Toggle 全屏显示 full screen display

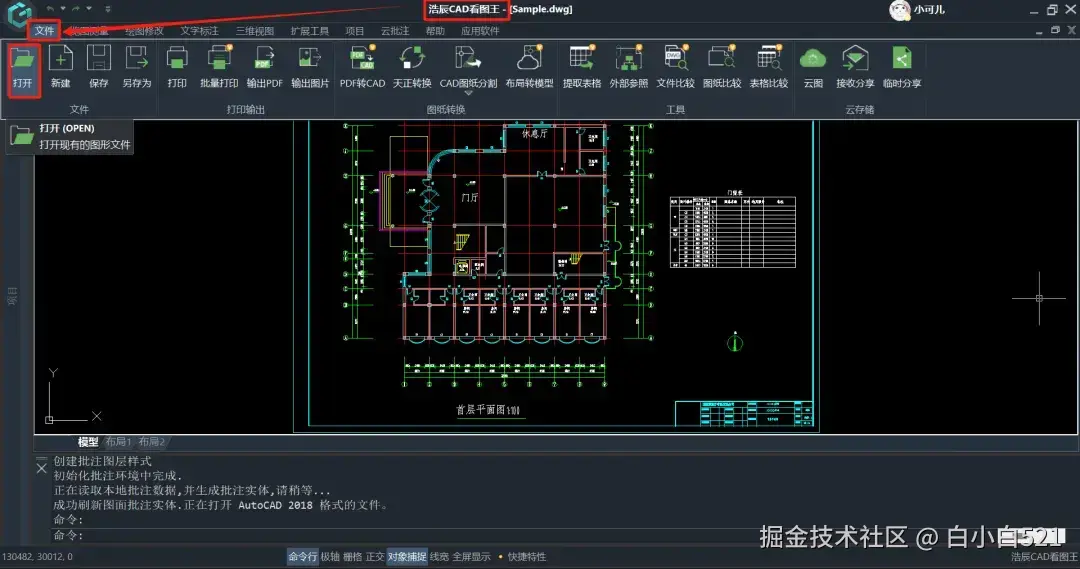tap(471, 557)
